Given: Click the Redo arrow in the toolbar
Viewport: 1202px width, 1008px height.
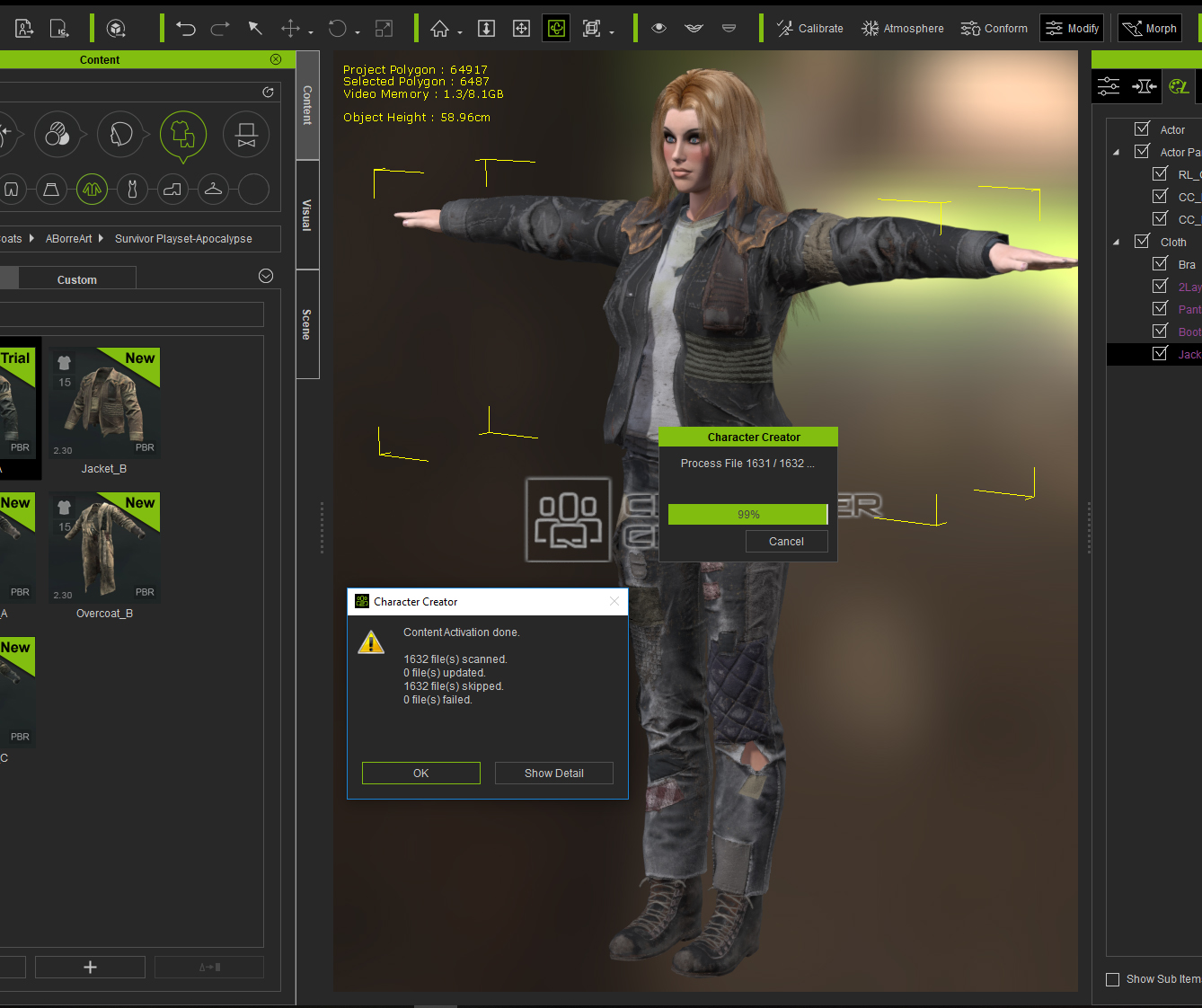Looking at the screenshot, I should (x=220, y=29).
